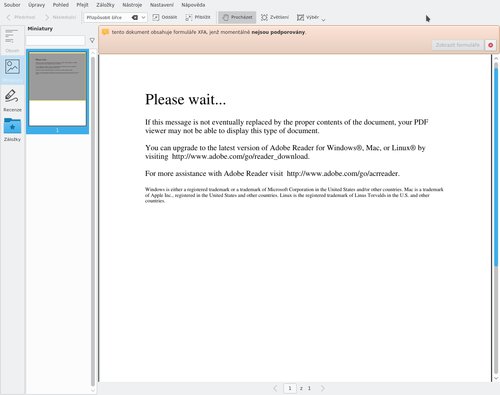Screen dimensions: 500x395
Task: Open the Nástroje menu
Action: (132, 5)
